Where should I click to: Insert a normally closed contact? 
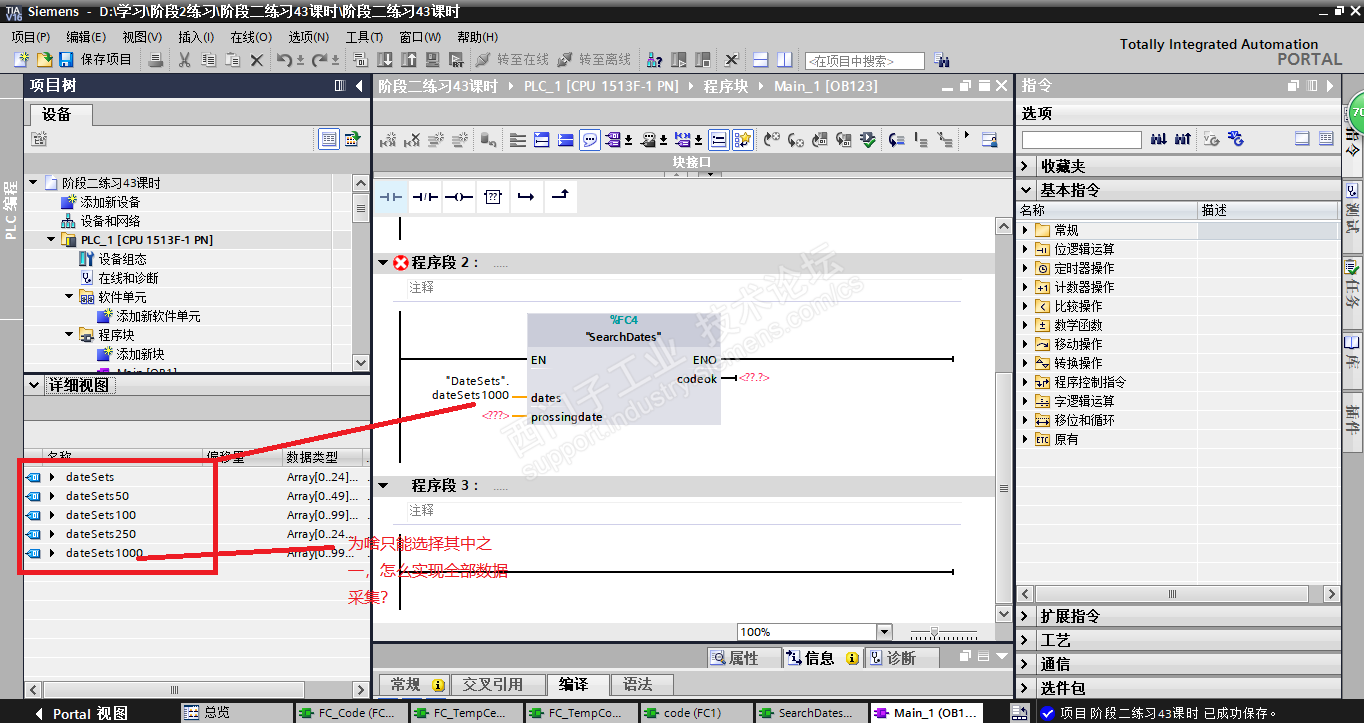coord(425,197)
